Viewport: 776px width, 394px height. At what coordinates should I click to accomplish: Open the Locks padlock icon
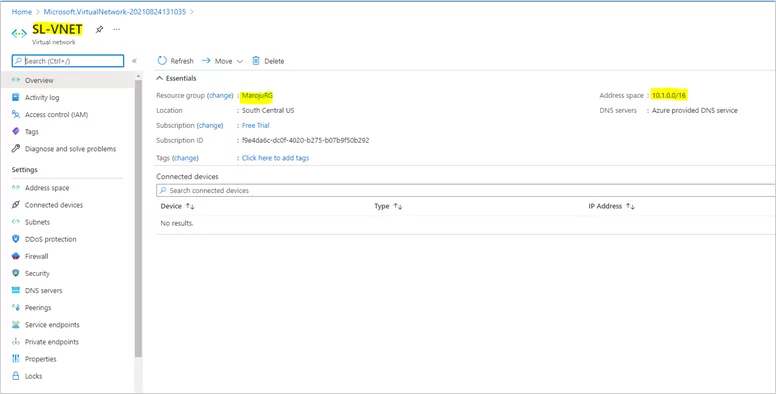click(16, 376)
